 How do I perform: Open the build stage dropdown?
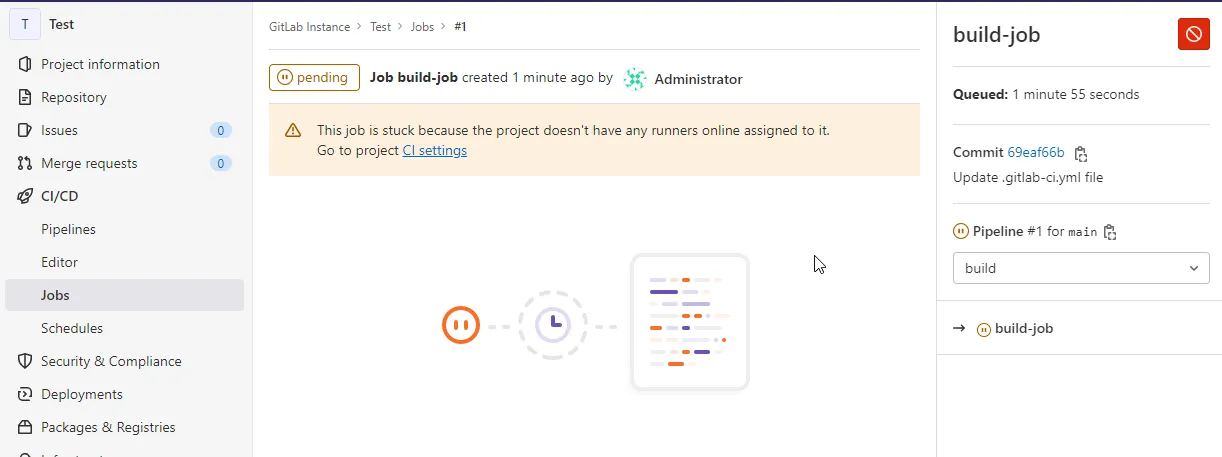pyautogui.click(x=1081, y=268)
